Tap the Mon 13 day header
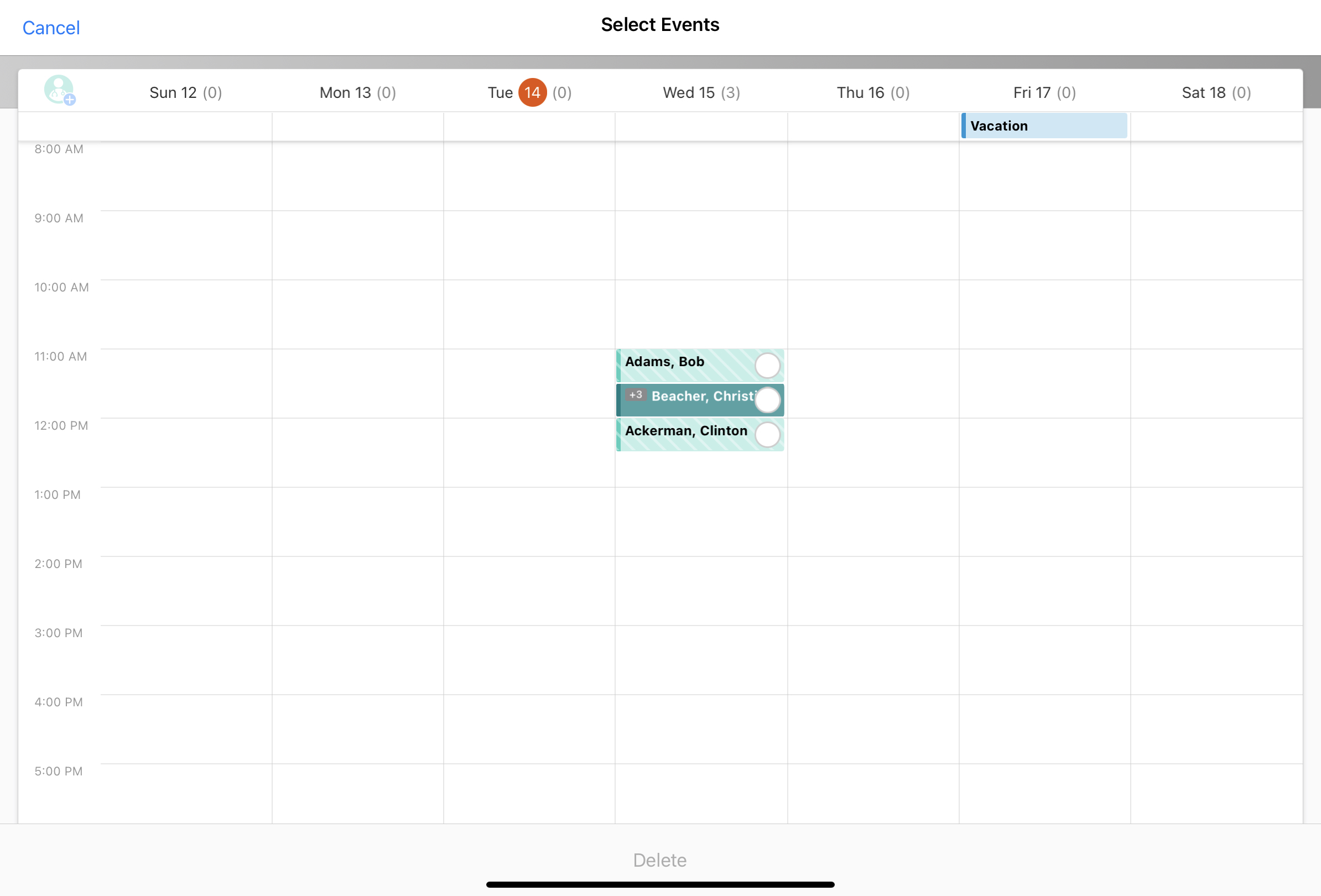 pyautogui.click(x=357, y=92)
